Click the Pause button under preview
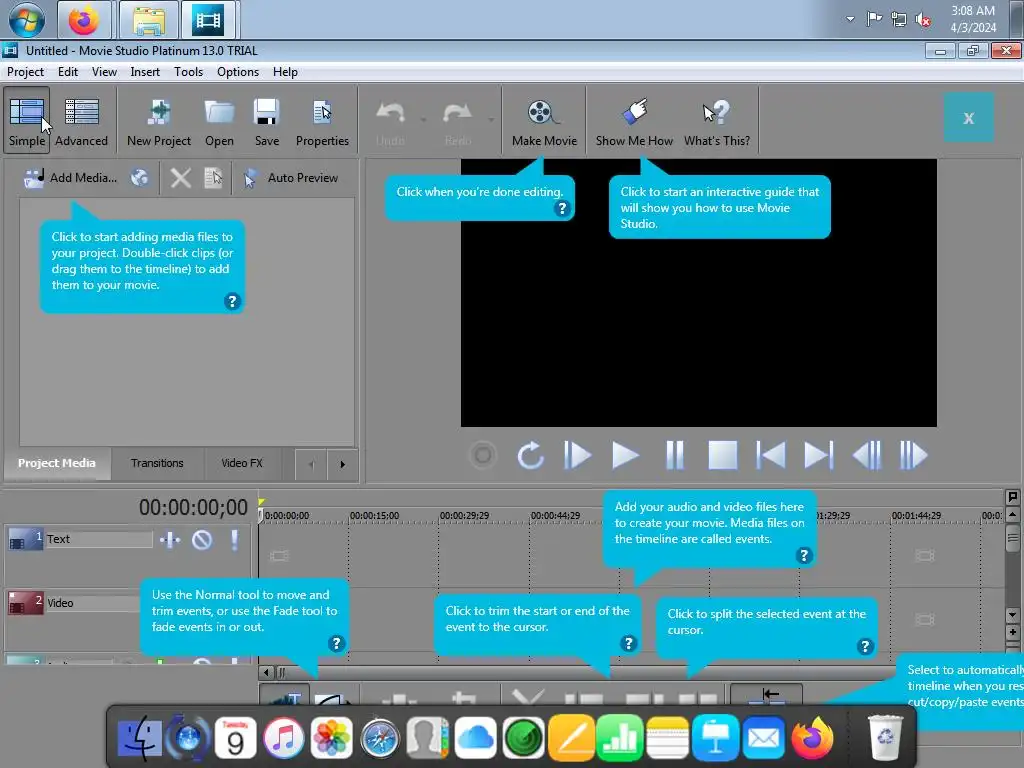This screenshot has width=1024, height=768. point(675,455)
